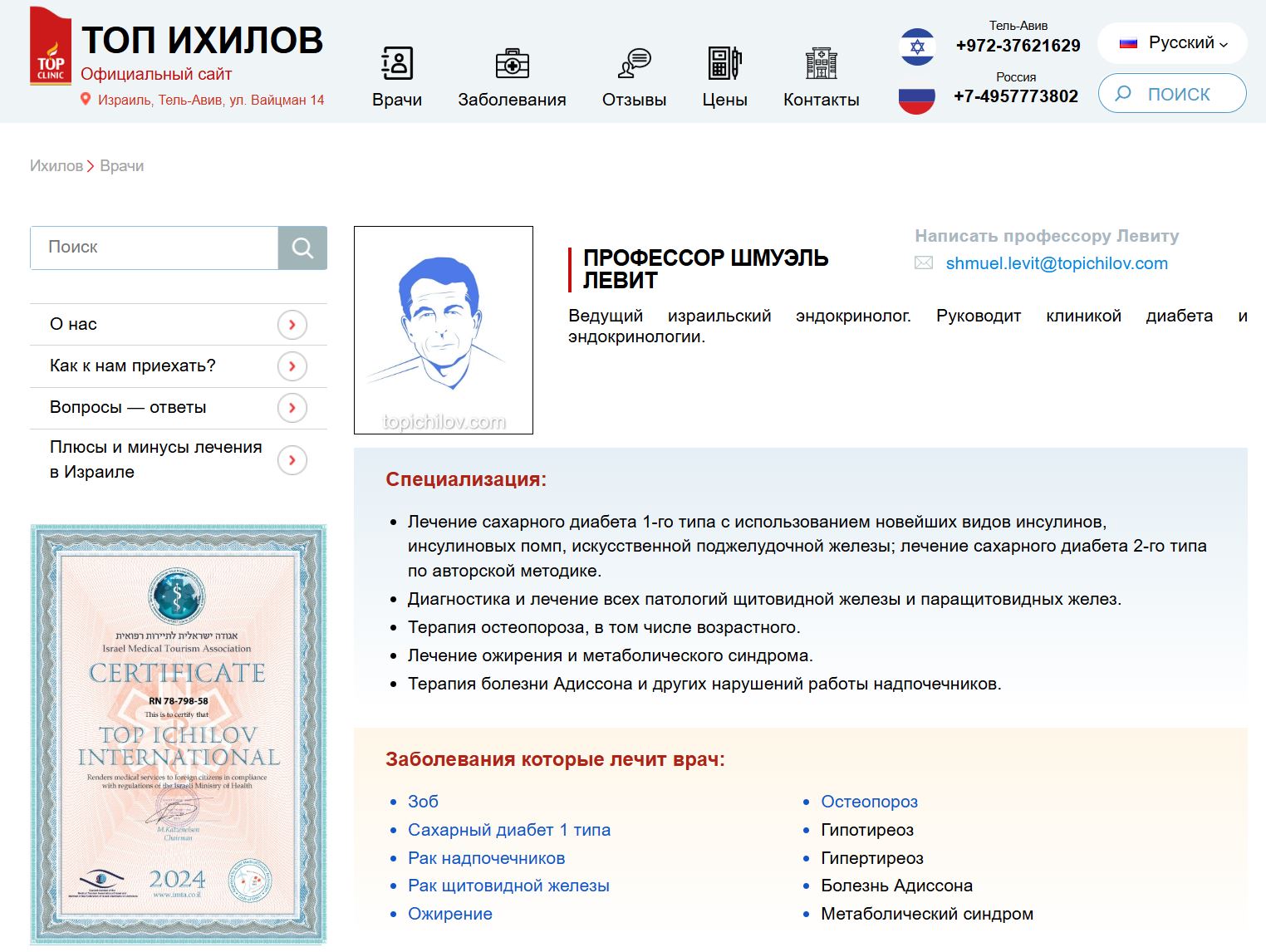The width and height of the screenshot is (1266, 952).
Task: Open Рак надпочечников link
Action: coord(486,858)
